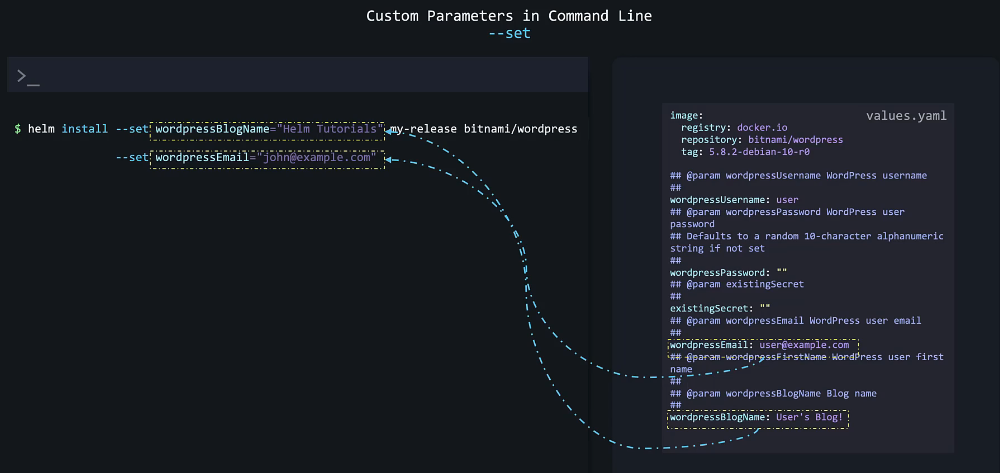Click the terminal prompt icon
The width and height of the screenshot is (1000, 473).
(x=28, y=77)
